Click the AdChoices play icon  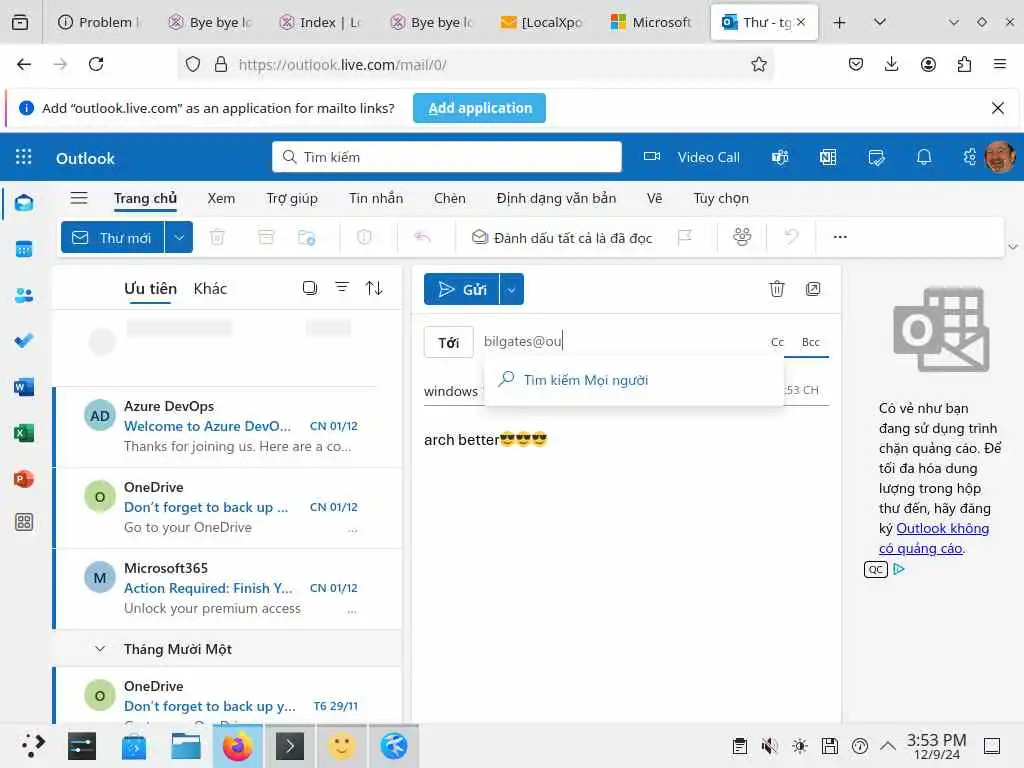click(899, 569)
